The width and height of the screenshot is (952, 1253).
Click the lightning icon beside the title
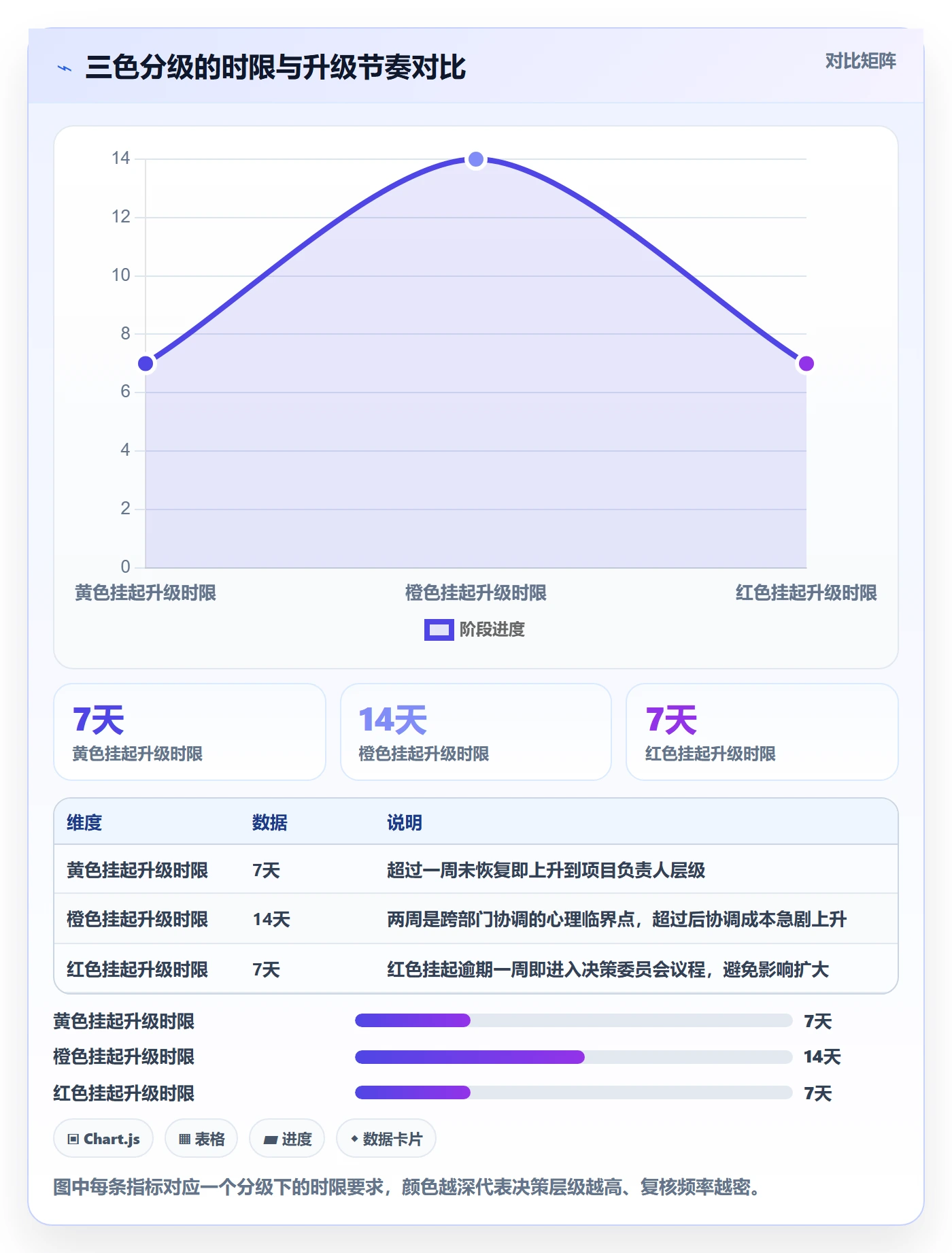point(65,68)
